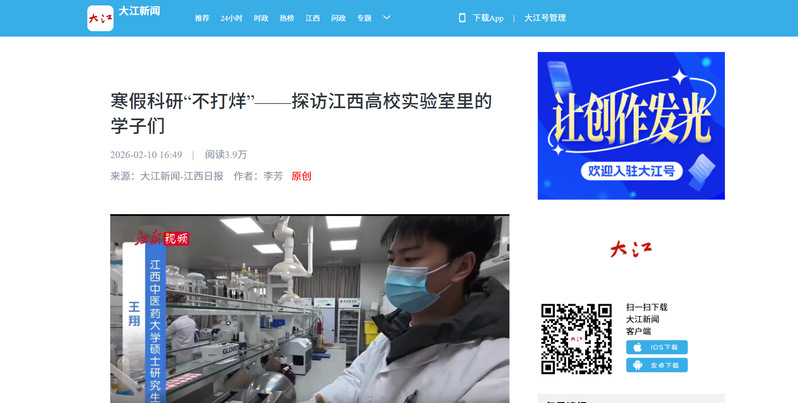Viewport: 798px width, 403px height.
Task: Click the 下载App link in header
Action: [488, 18]
